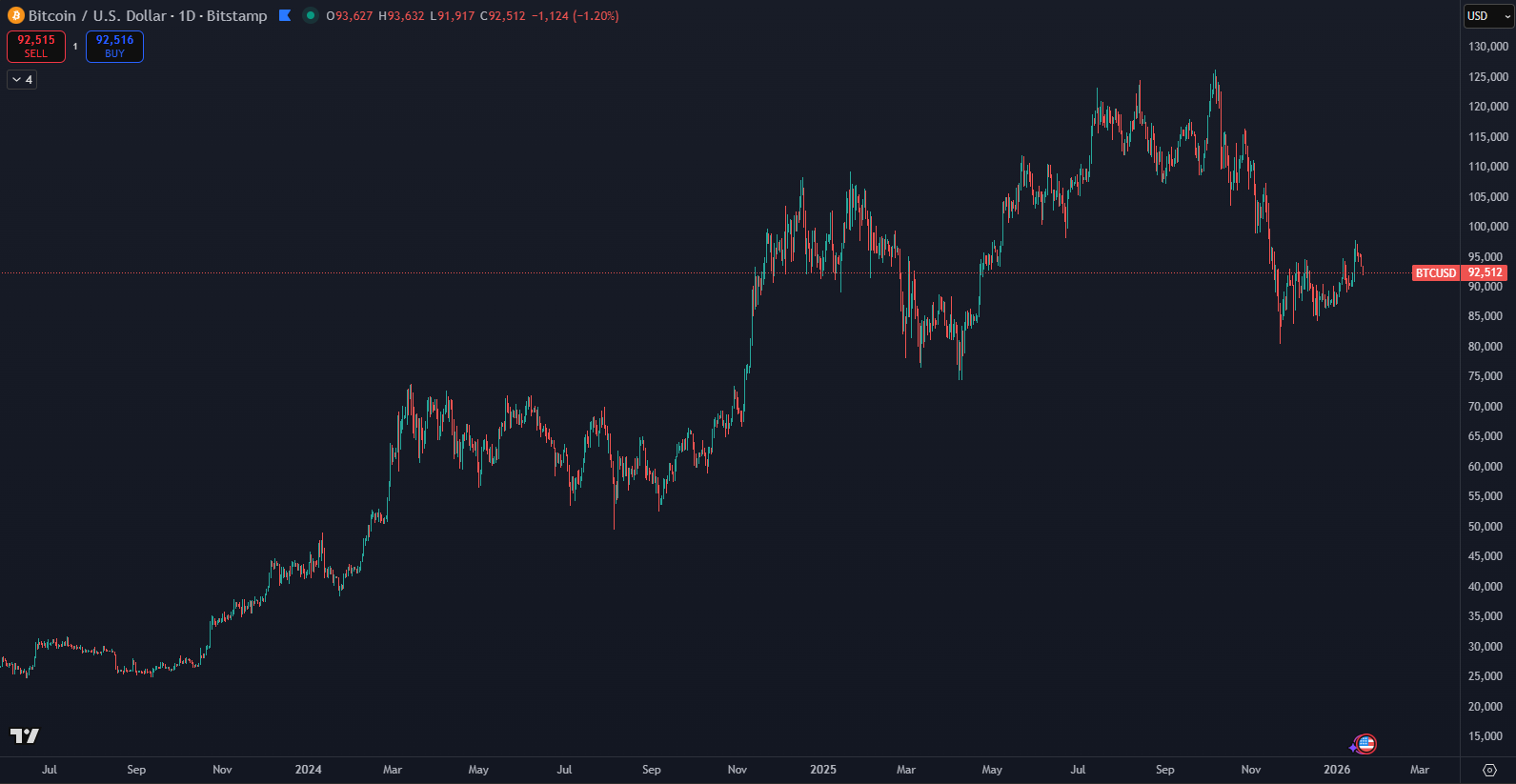Image resolution: width=1516 pixels, height=784 pixels.
Task: Click the change value −1,124 (−1.20%)
Action: pyautogui.click(x=575, y=16)
